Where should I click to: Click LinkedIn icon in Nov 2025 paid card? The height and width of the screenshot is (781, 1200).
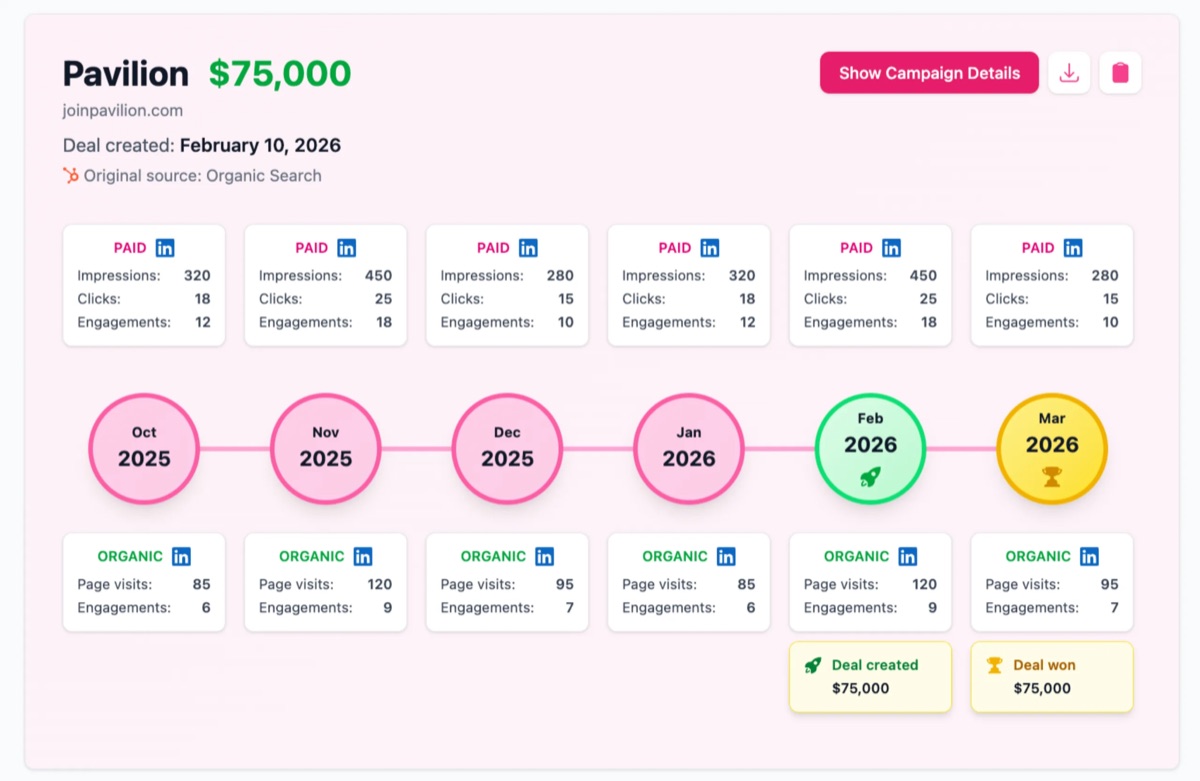(347, 248)
